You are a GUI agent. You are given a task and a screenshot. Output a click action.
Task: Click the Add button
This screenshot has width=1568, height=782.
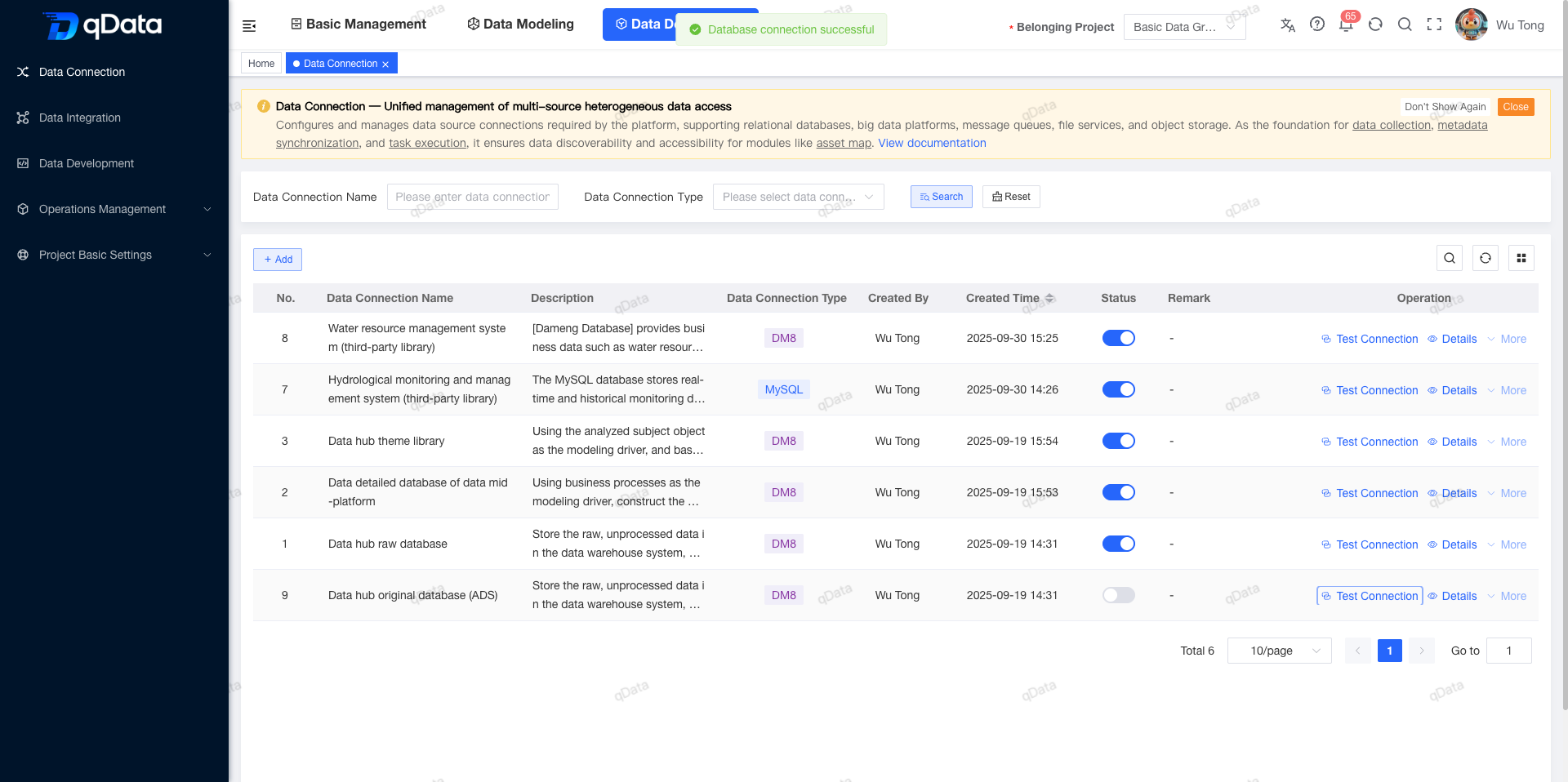(x=278, y=260)
